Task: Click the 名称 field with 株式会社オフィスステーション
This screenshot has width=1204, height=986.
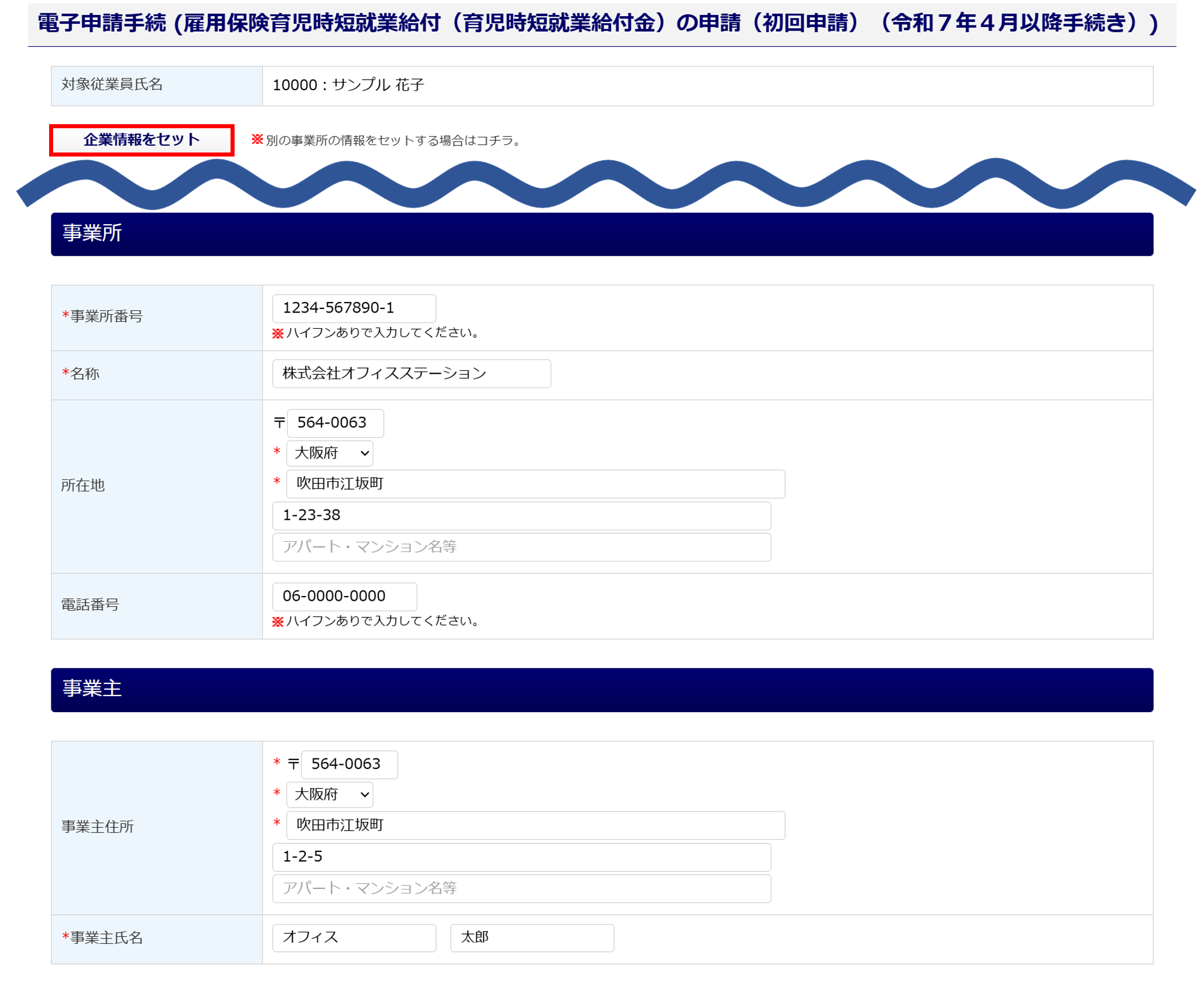Action: pyautogui.click(x=411, y=374)
